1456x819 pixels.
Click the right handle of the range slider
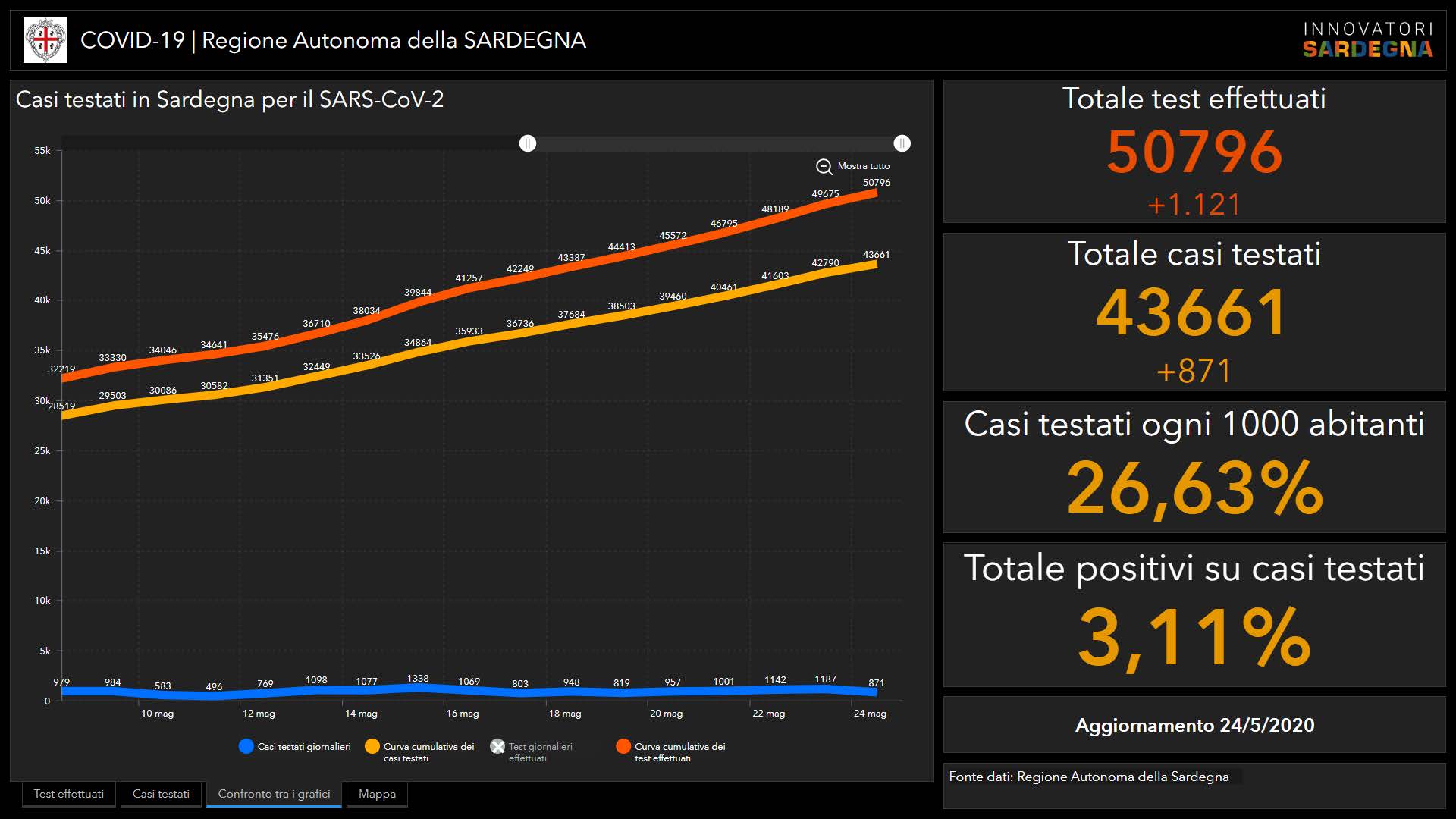(902, 143)
